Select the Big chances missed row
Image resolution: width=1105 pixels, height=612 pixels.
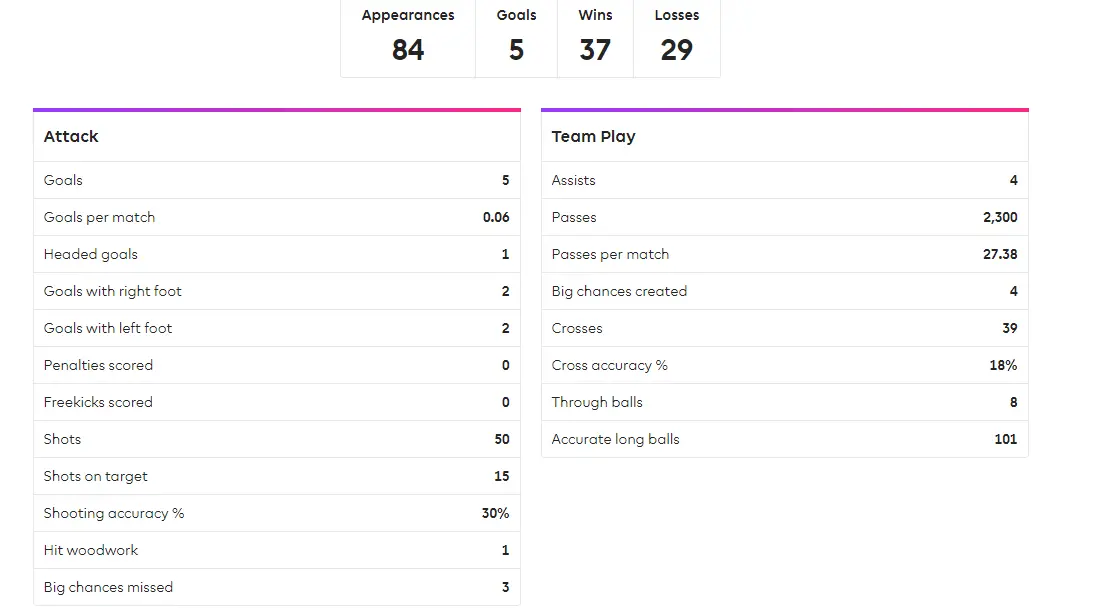click(276, 587)
